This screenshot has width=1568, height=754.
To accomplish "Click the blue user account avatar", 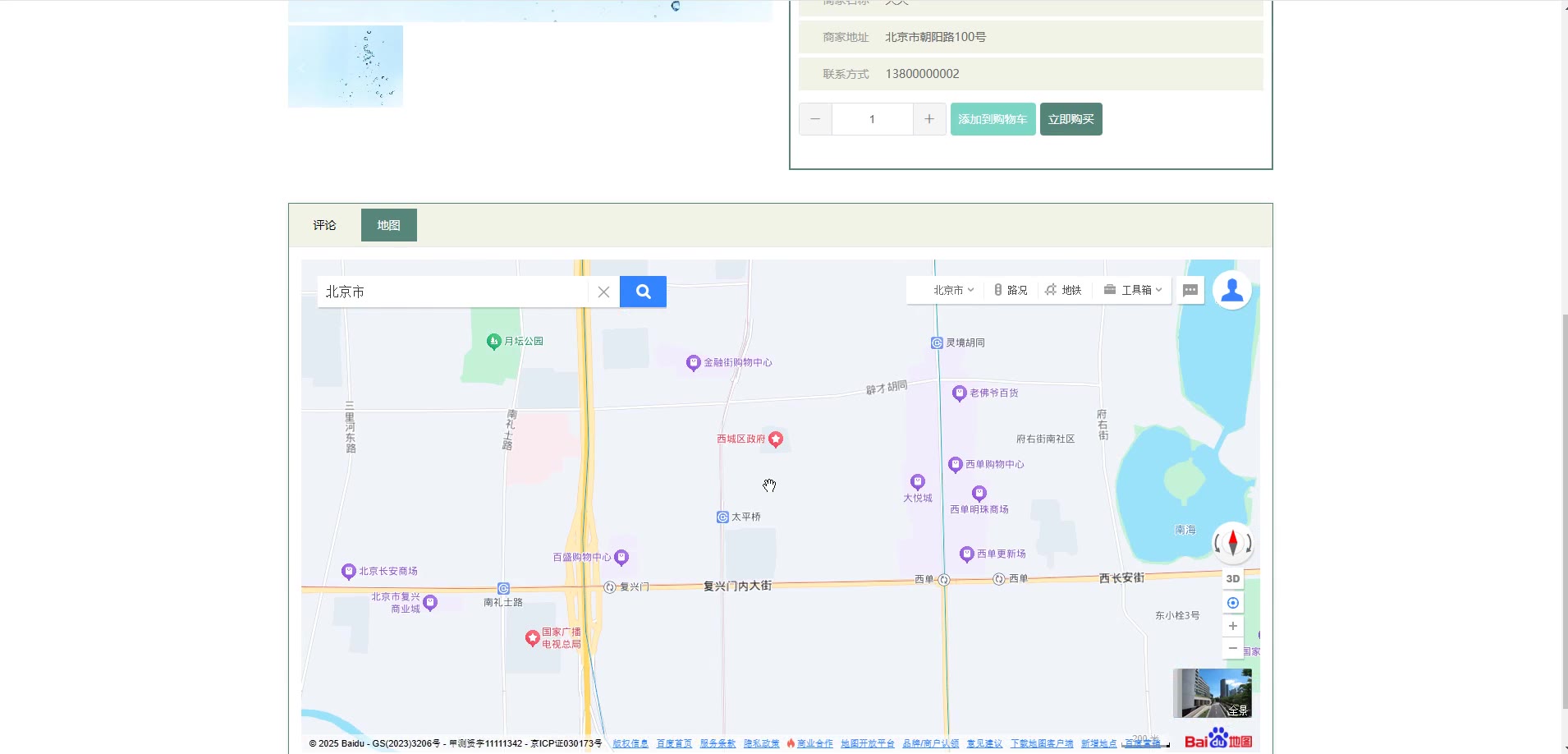I will click(x=1232, y=290).
